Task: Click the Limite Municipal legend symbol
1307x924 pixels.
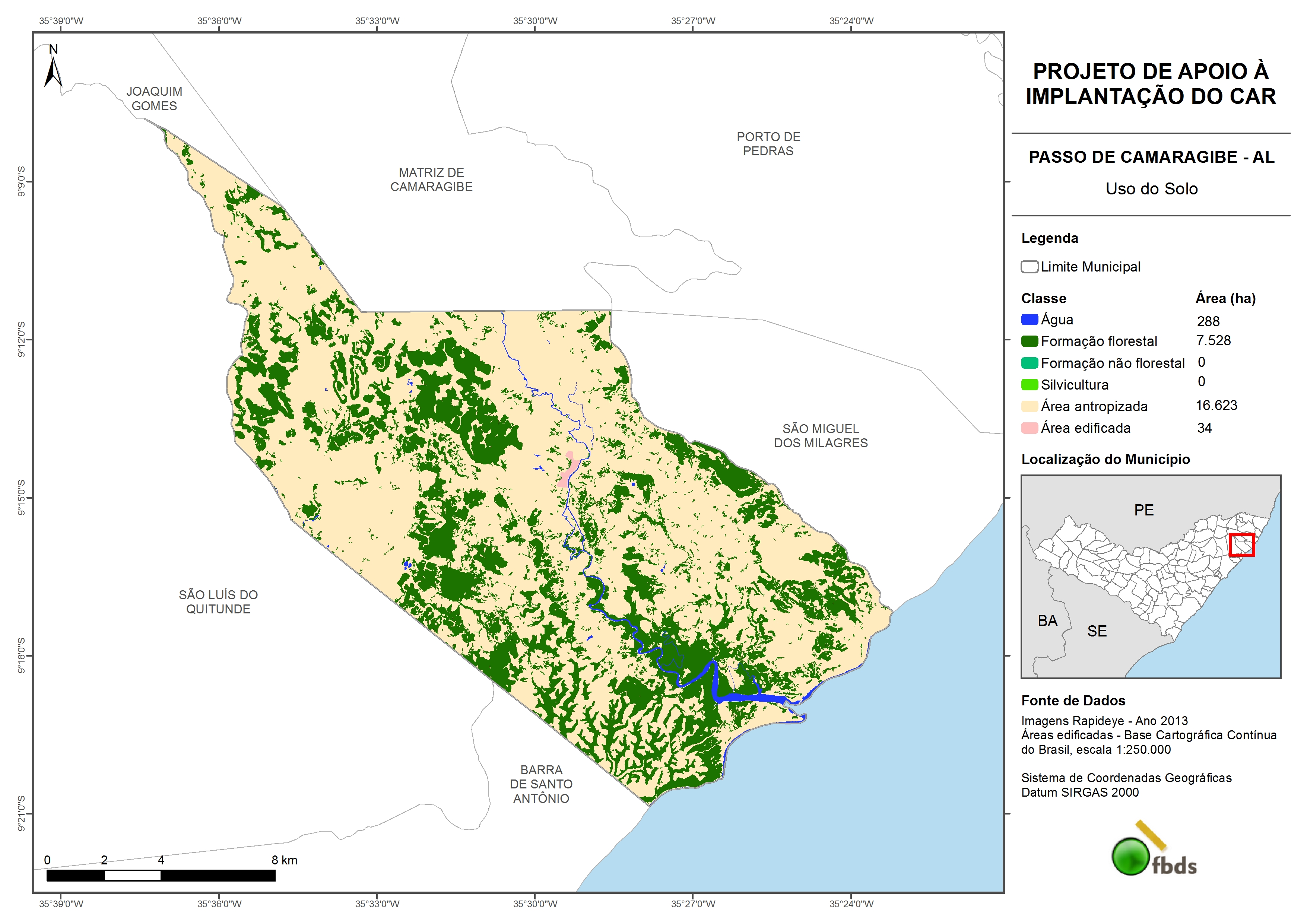Action: 1029,267
